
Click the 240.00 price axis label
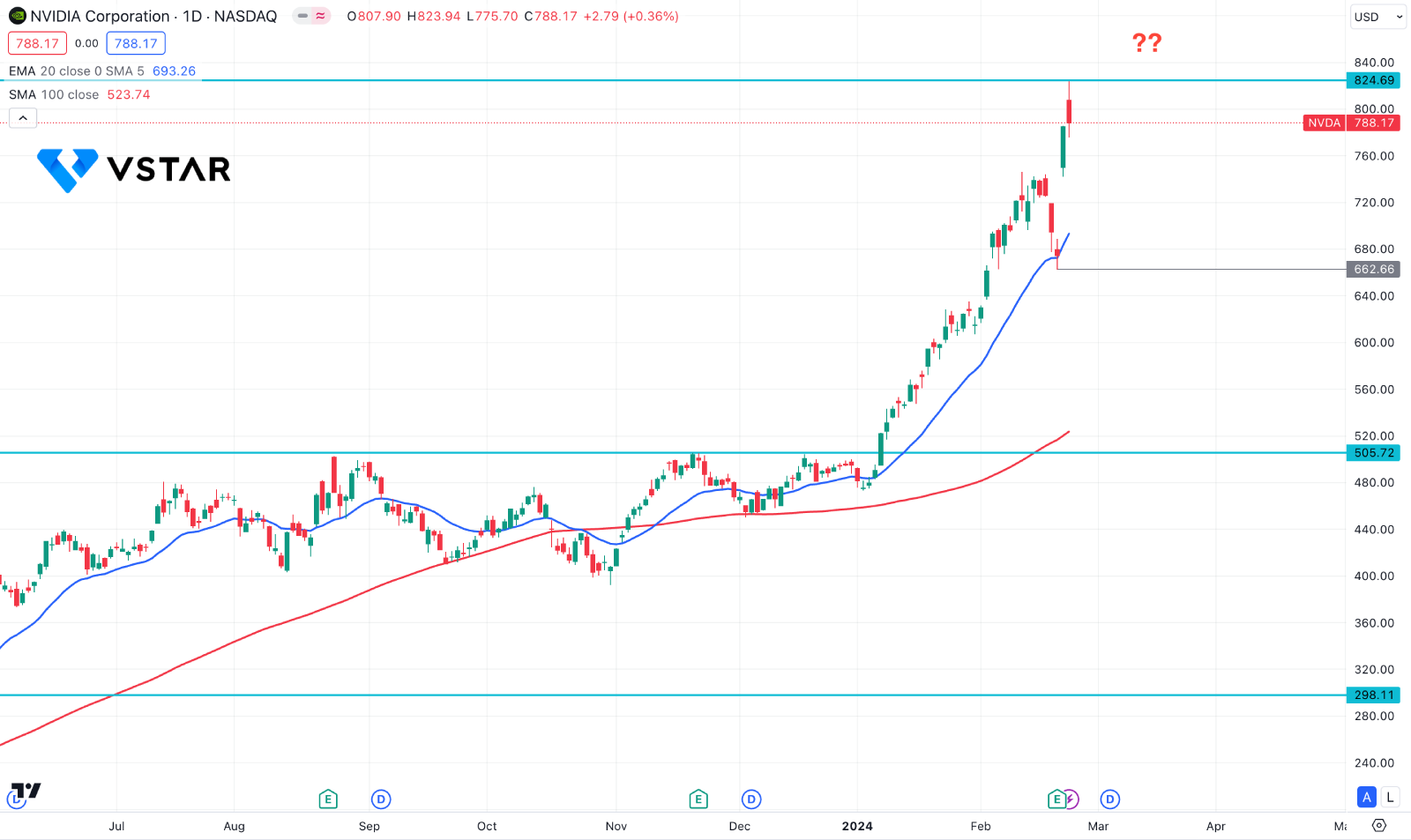1374,763
